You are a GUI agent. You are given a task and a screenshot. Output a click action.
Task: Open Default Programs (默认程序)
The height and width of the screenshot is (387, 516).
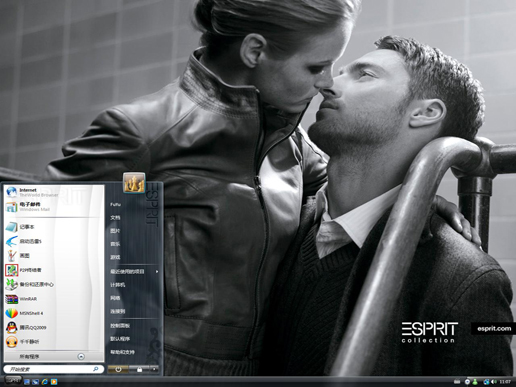click(120, 339)
